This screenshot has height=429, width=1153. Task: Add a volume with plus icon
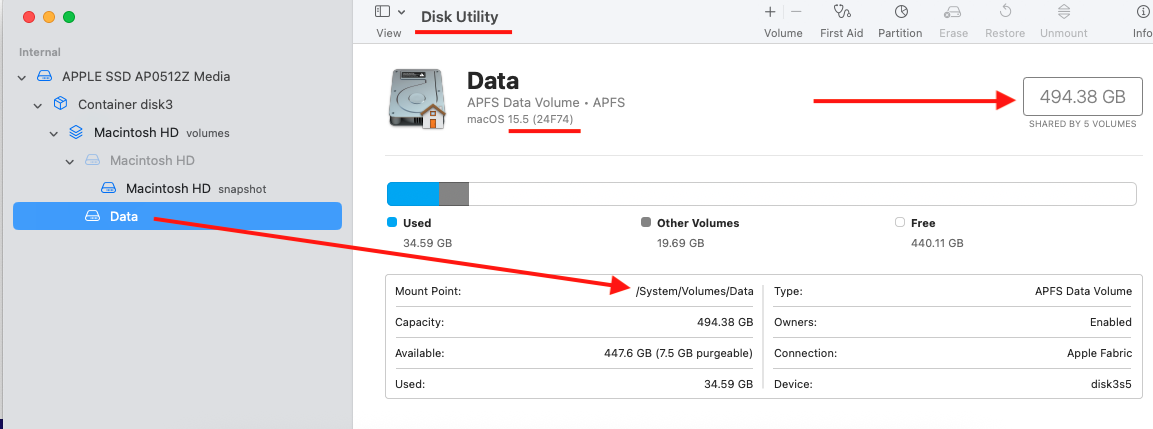pyautogui.click(x=770, y=12)
